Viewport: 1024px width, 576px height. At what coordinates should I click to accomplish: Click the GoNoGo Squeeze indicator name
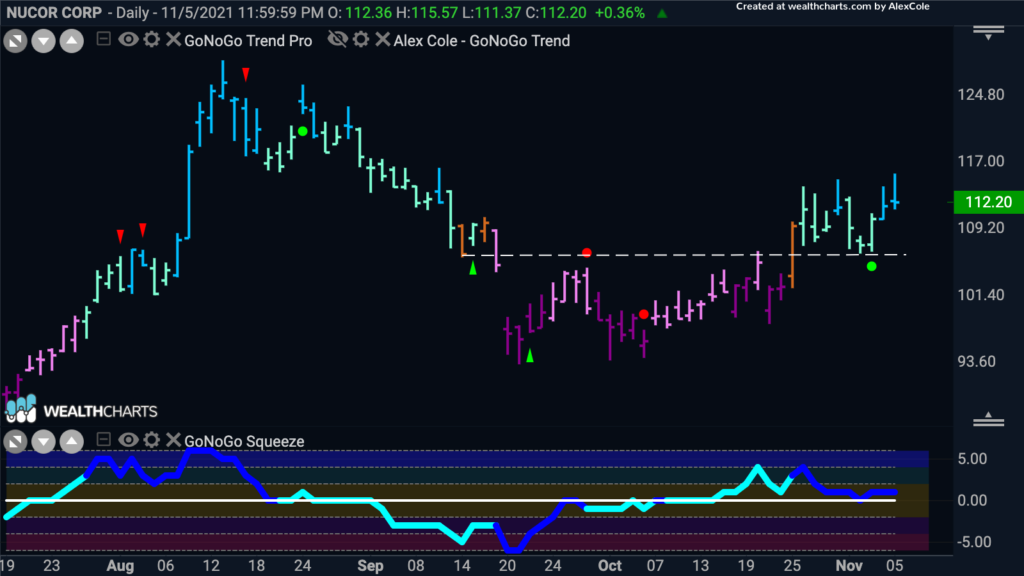coord(244,441)
